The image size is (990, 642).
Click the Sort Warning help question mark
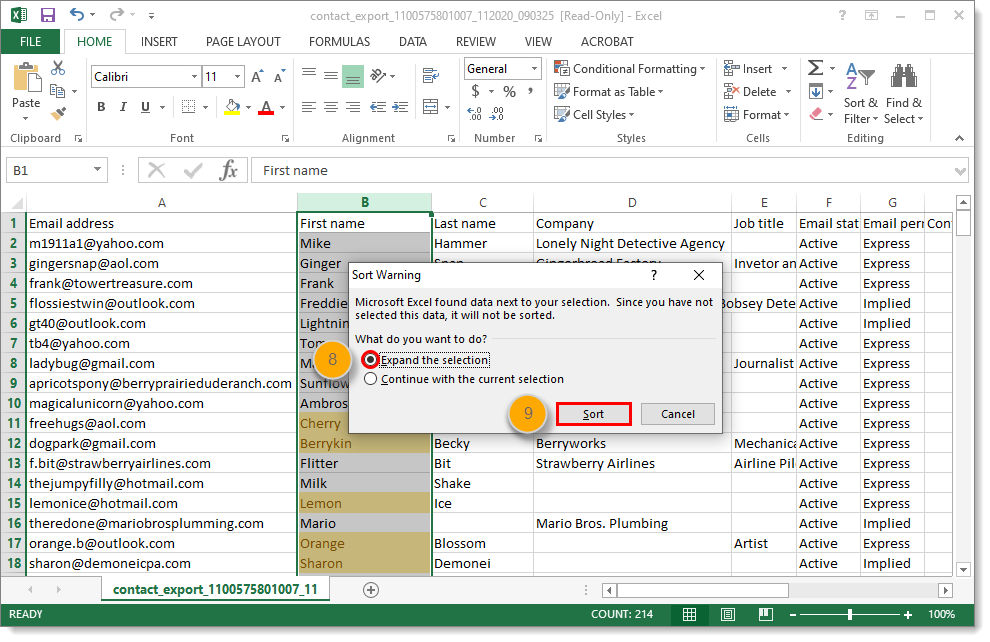[654, 275]
